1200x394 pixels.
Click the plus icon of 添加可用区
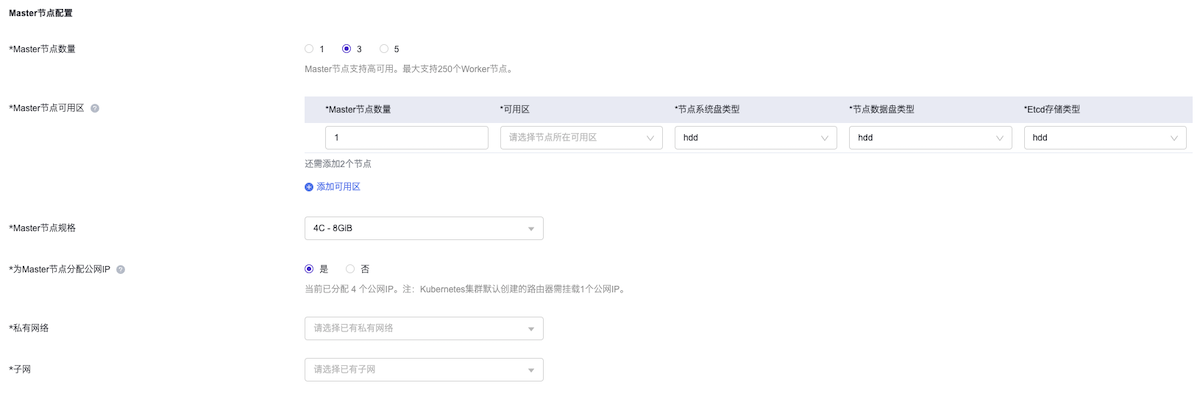click(x=309, y=187)
